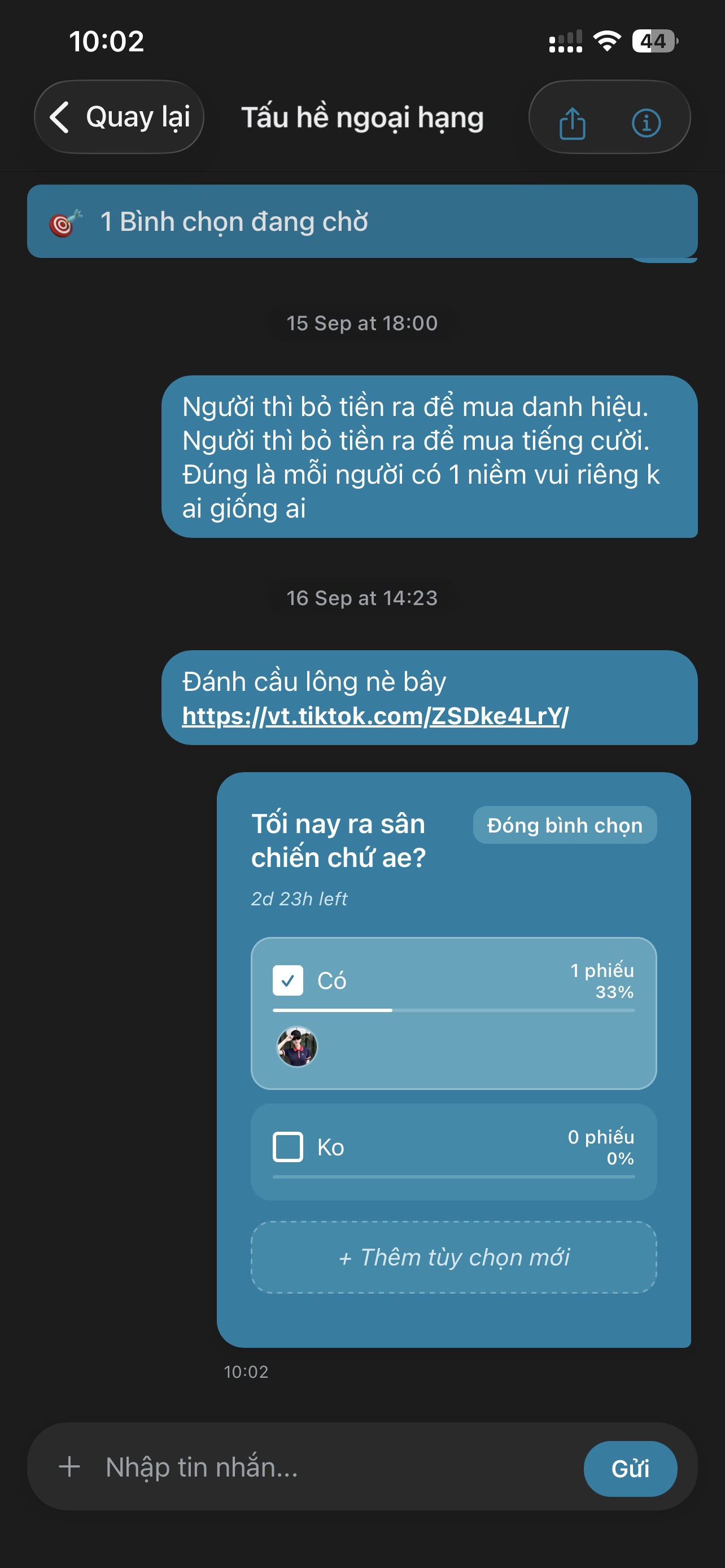Add option via Thêm tùy chọn mới

[453, 1257]
